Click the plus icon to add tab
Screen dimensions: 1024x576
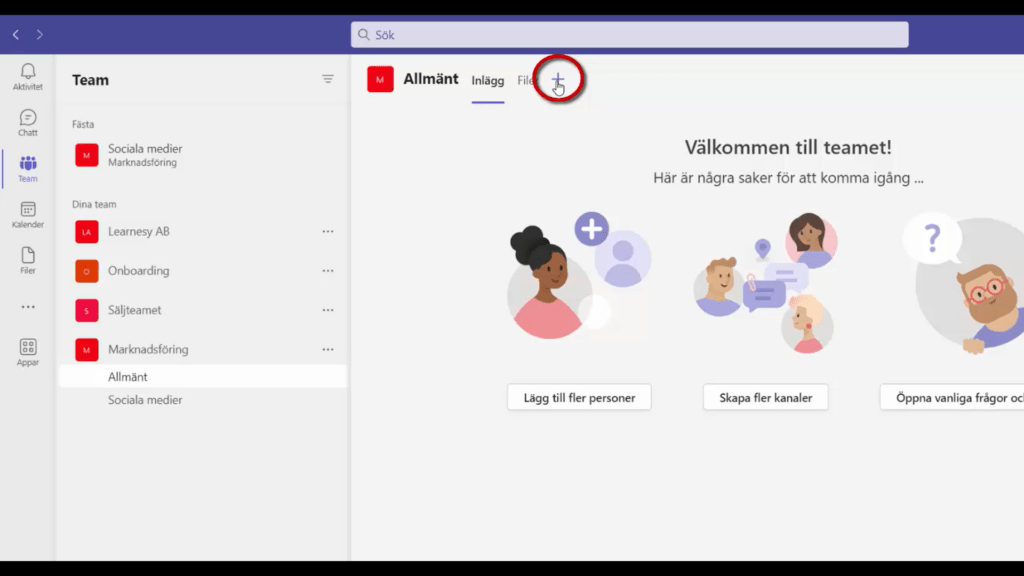tap(558, 80)
